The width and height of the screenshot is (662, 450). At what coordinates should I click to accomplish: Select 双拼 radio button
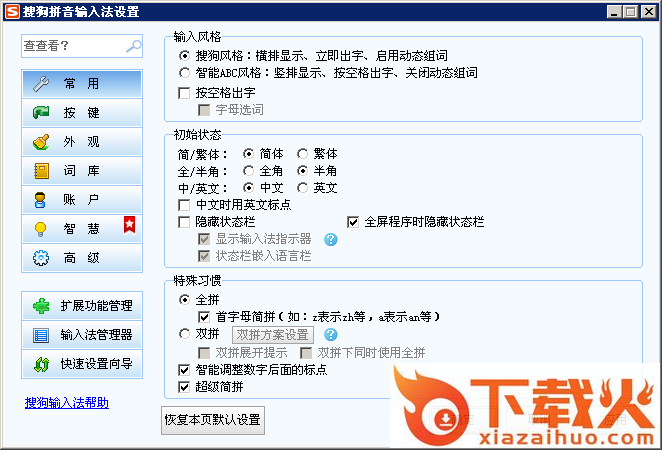(x=184, y=334)
